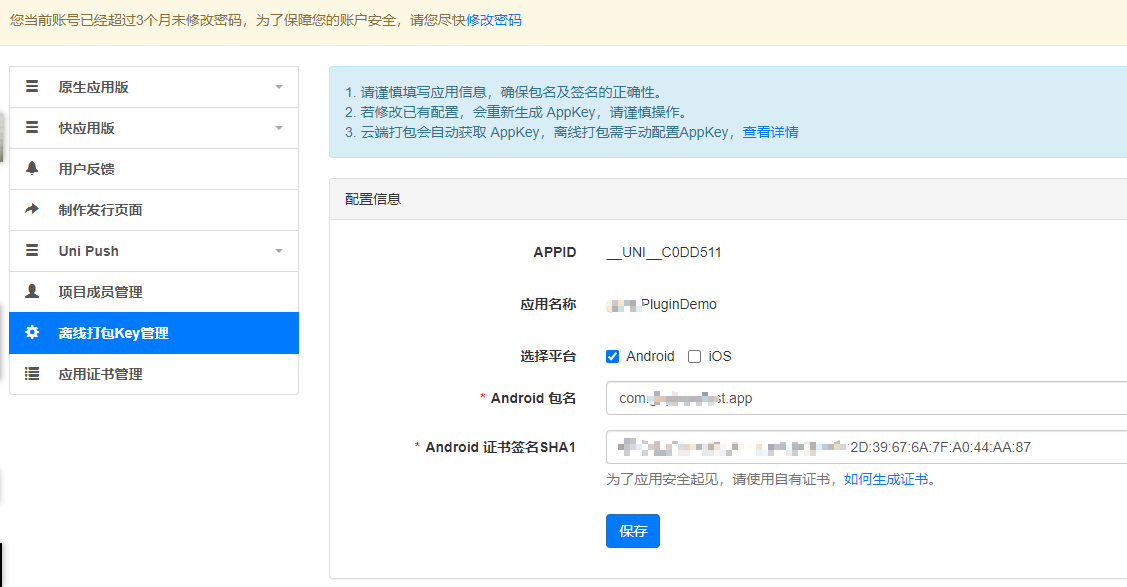Click the bell icon for 用户反馈
This screenshot has width=1127, height=587.
(32, 169)
